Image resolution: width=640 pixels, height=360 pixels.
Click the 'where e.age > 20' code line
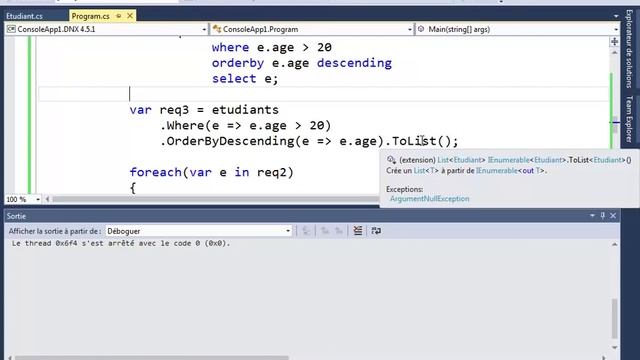[271, 47]
